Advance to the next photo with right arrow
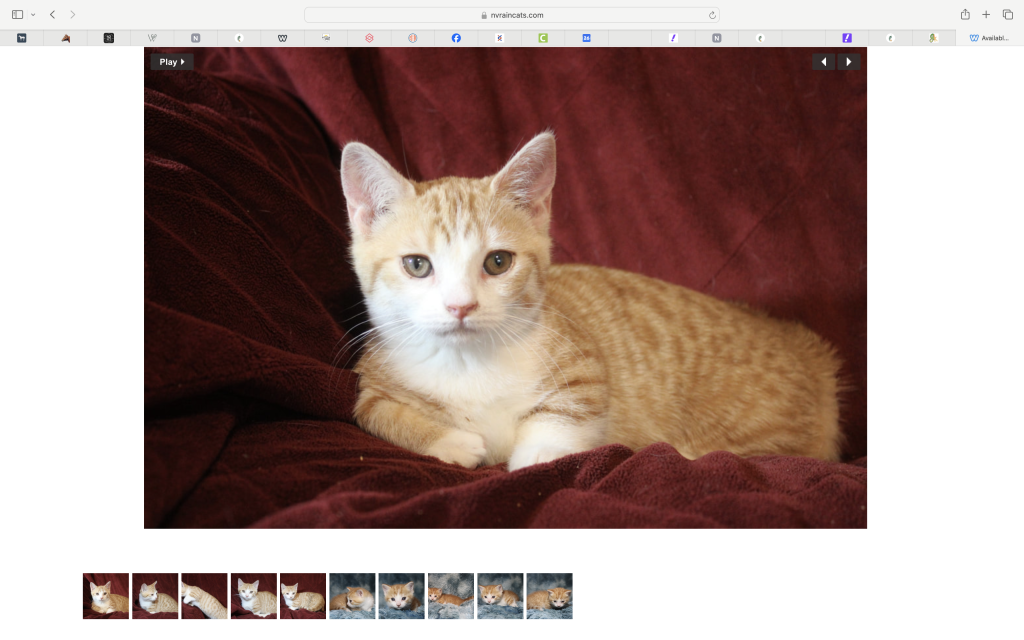Image resolution: width=1024 pixels, height=640 pixels. [x=848, y=62]
